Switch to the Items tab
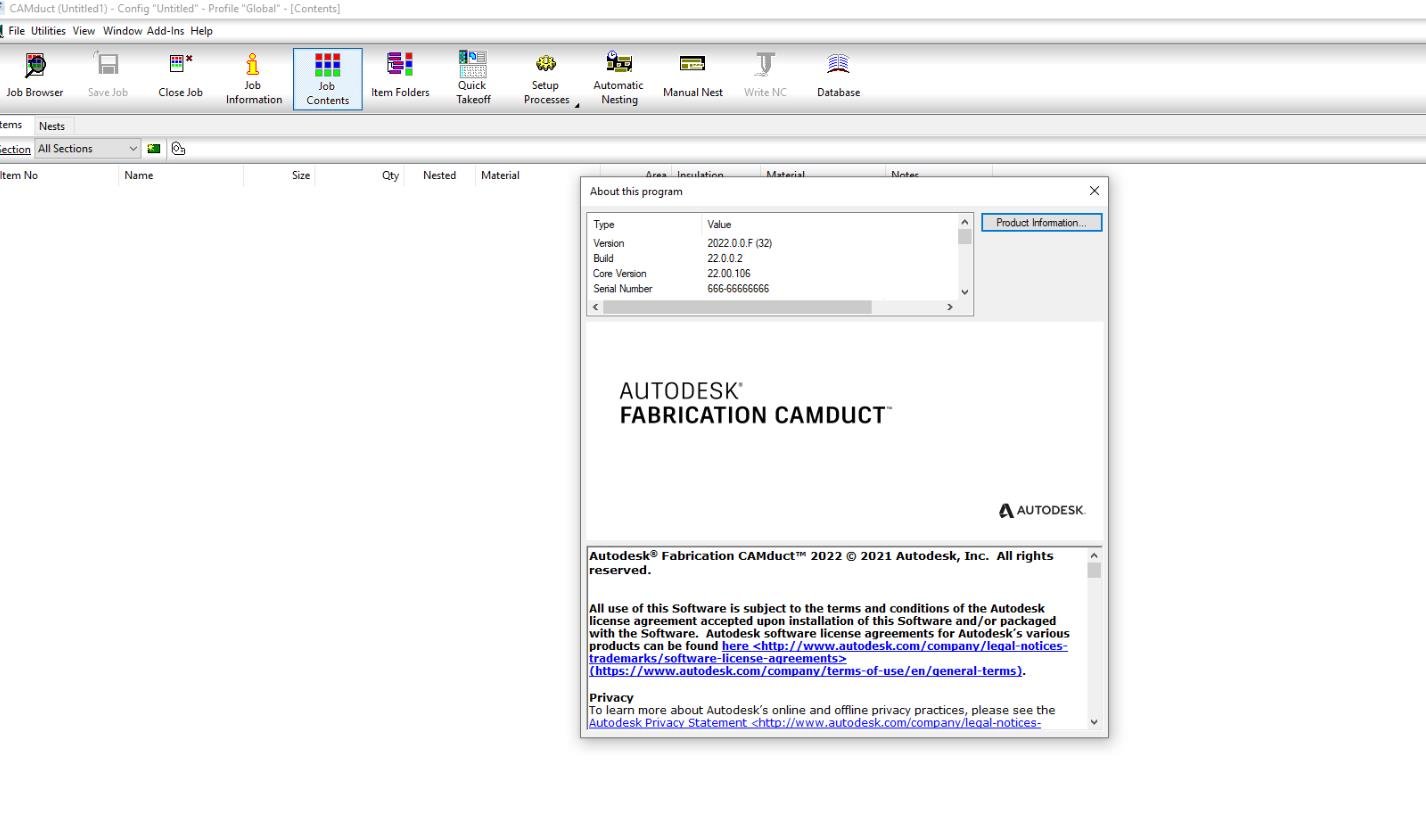This screenshot has width=1426, height=825. point(11,125)
